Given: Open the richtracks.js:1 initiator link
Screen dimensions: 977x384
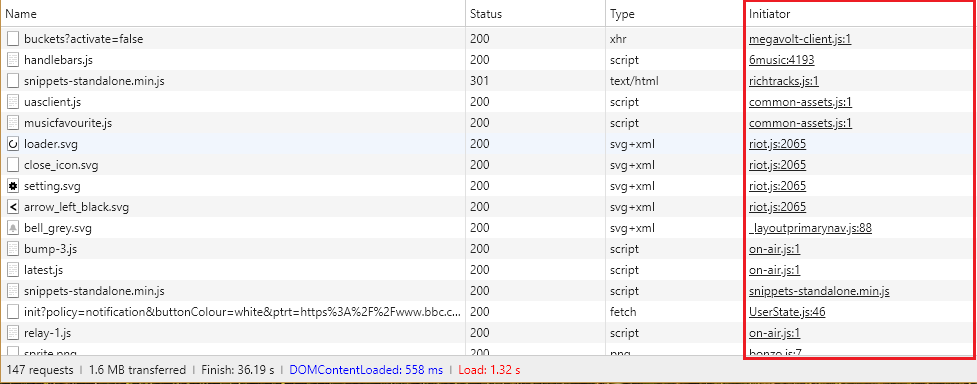Looking at the screenshot, I should click(x=783, y=81).
